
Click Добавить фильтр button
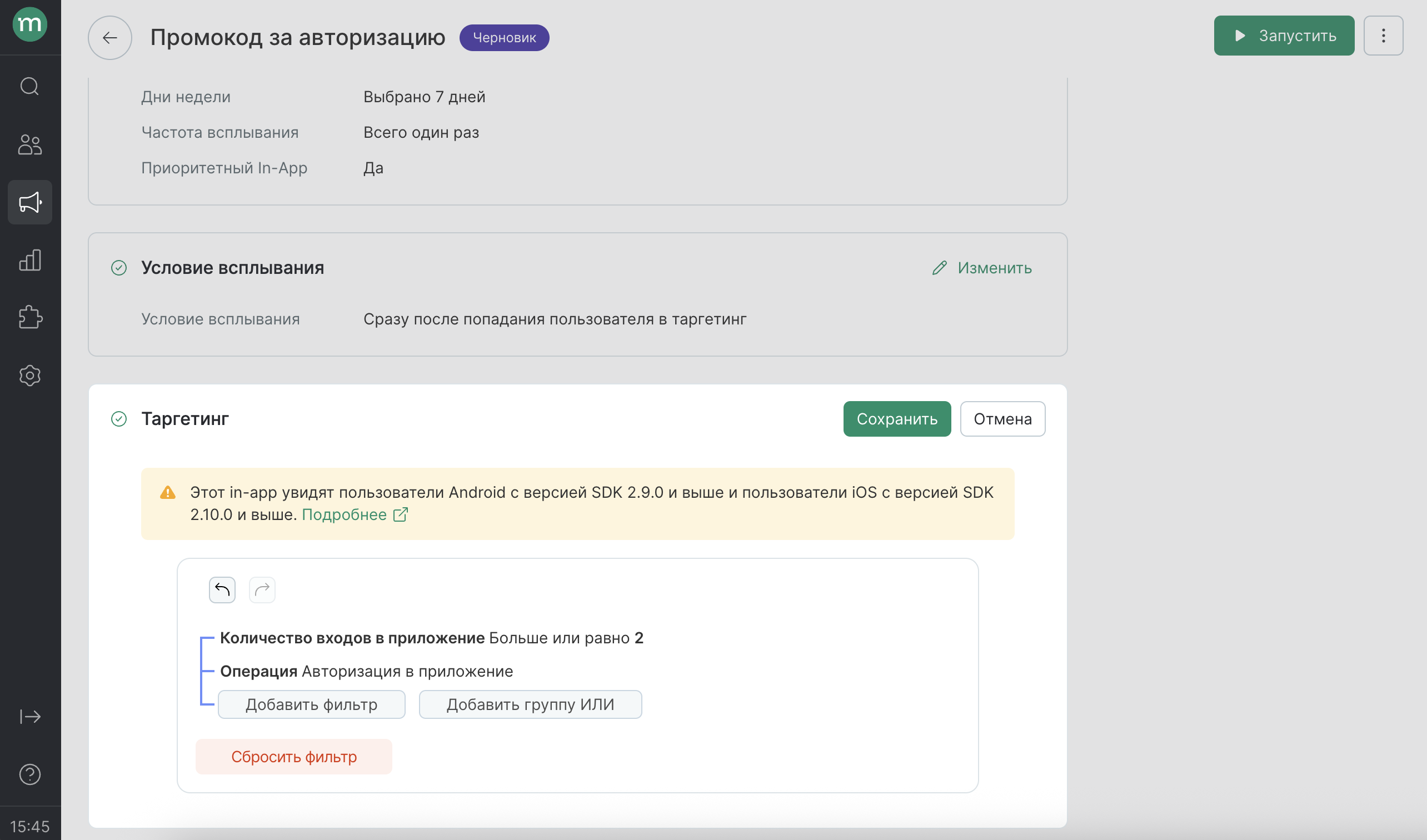(311, 704)
